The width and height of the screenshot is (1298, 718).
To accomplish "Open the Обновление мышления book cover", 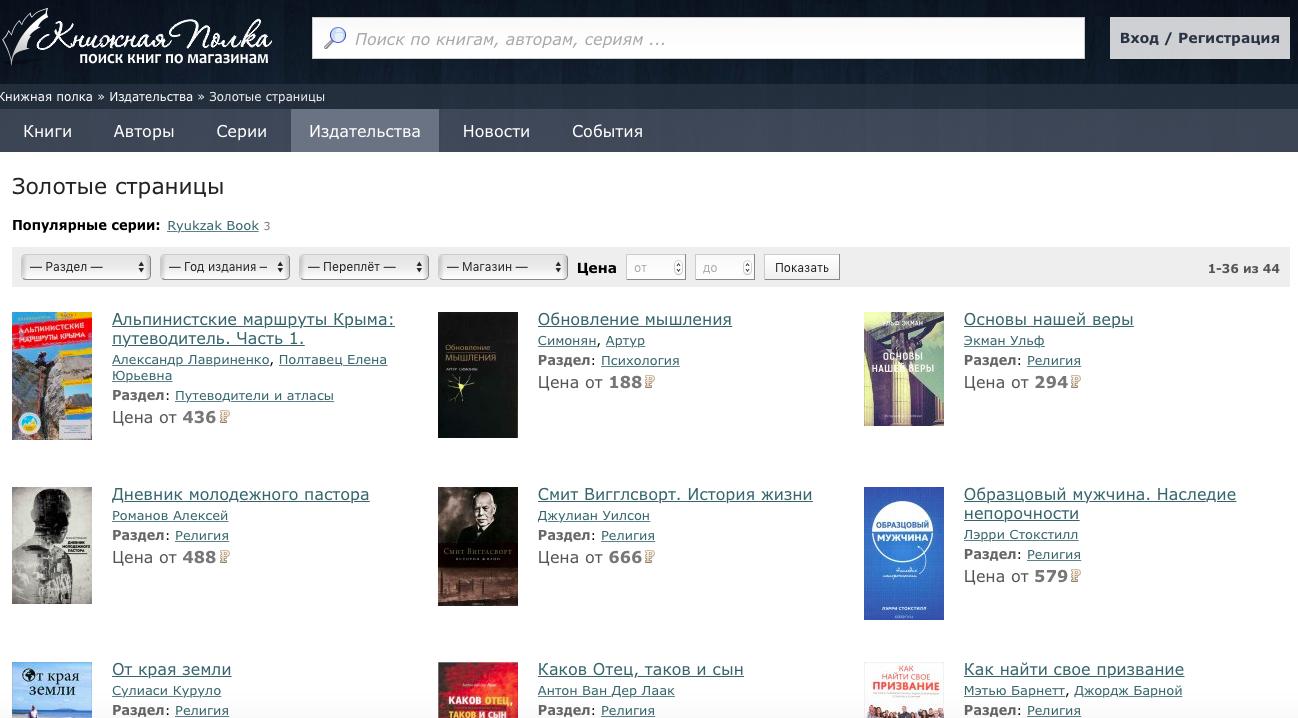I will click(477, 375).
